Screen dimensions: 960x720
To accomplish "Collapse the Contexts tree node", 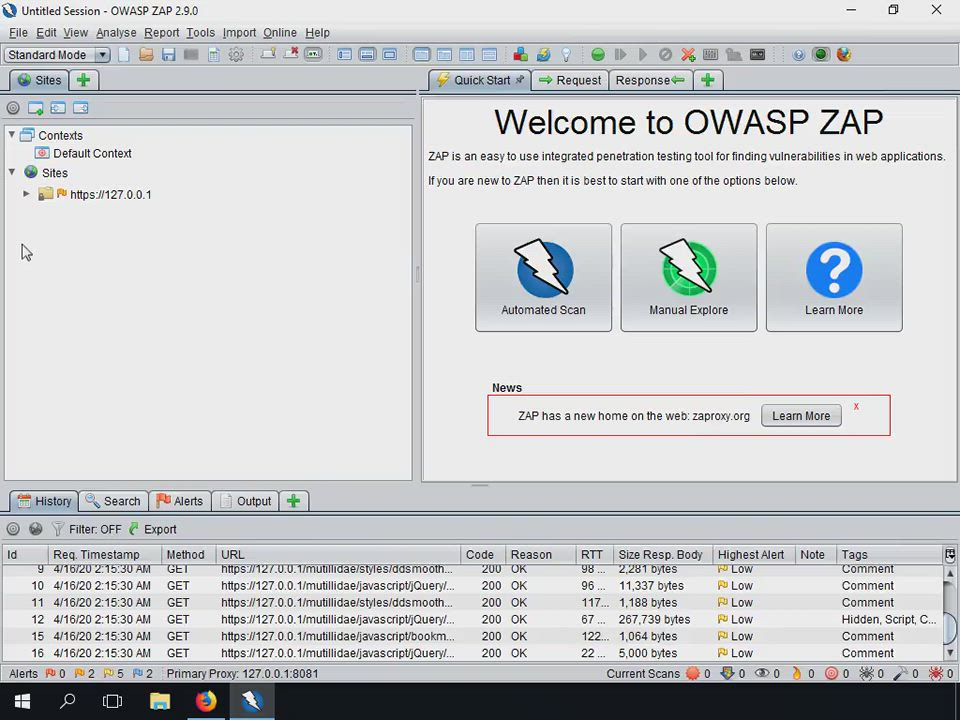I will click(x=12, y=135).
